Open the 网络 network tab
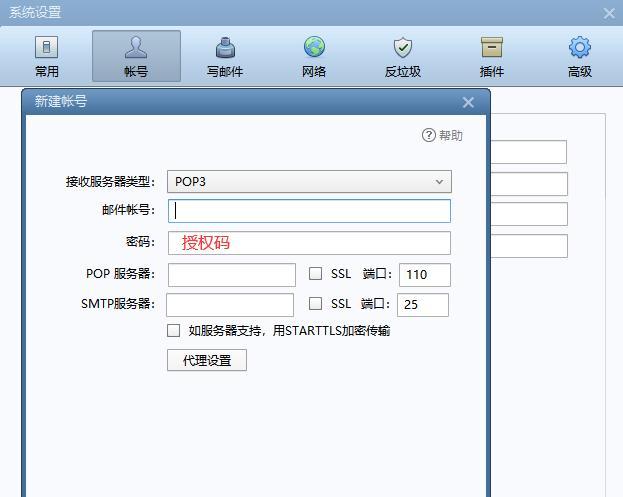The height and width of the screenshot is (497, 623). [314, 56]
